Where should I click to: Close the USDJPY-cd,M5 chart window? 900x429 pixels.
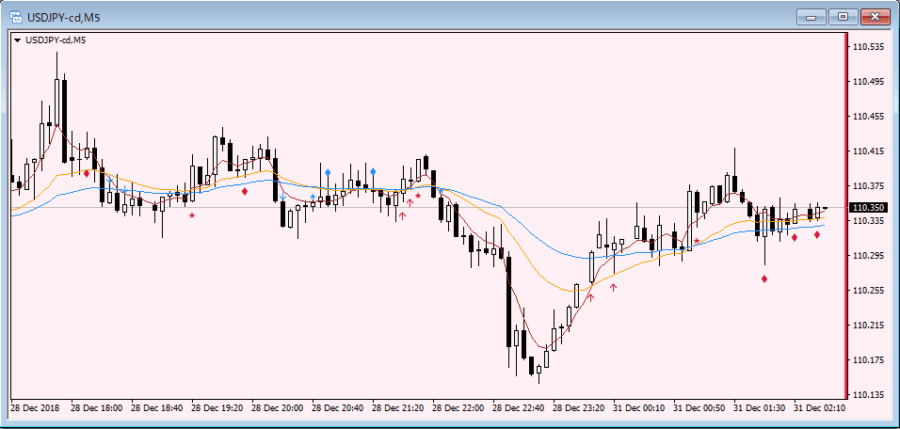pyautogui.click(x=875, y=17)
